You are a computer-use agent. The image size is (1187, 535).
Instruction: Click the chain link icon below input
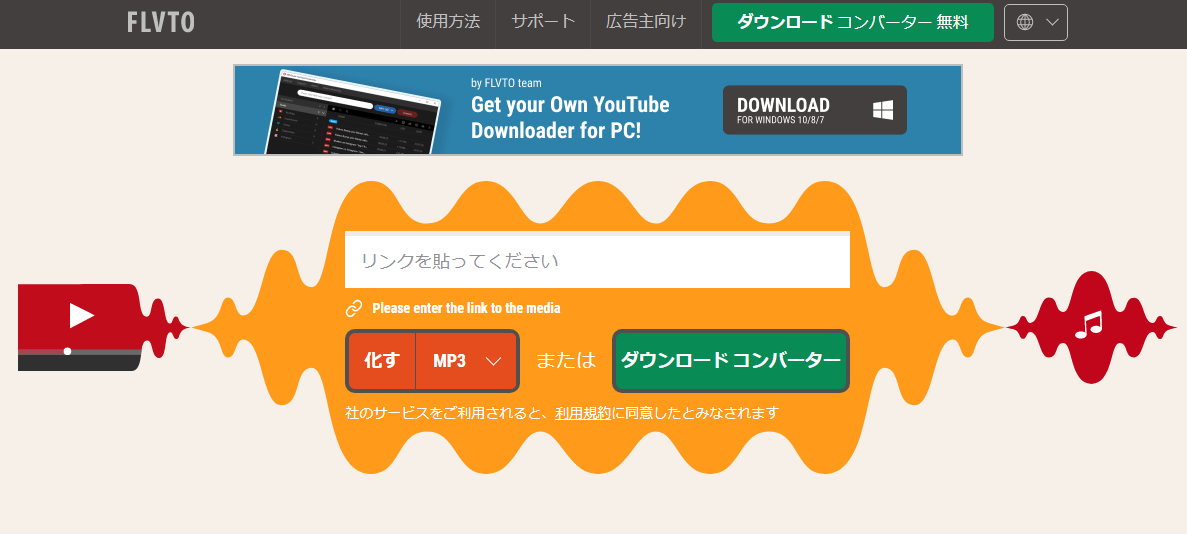(x=354, y=308)
